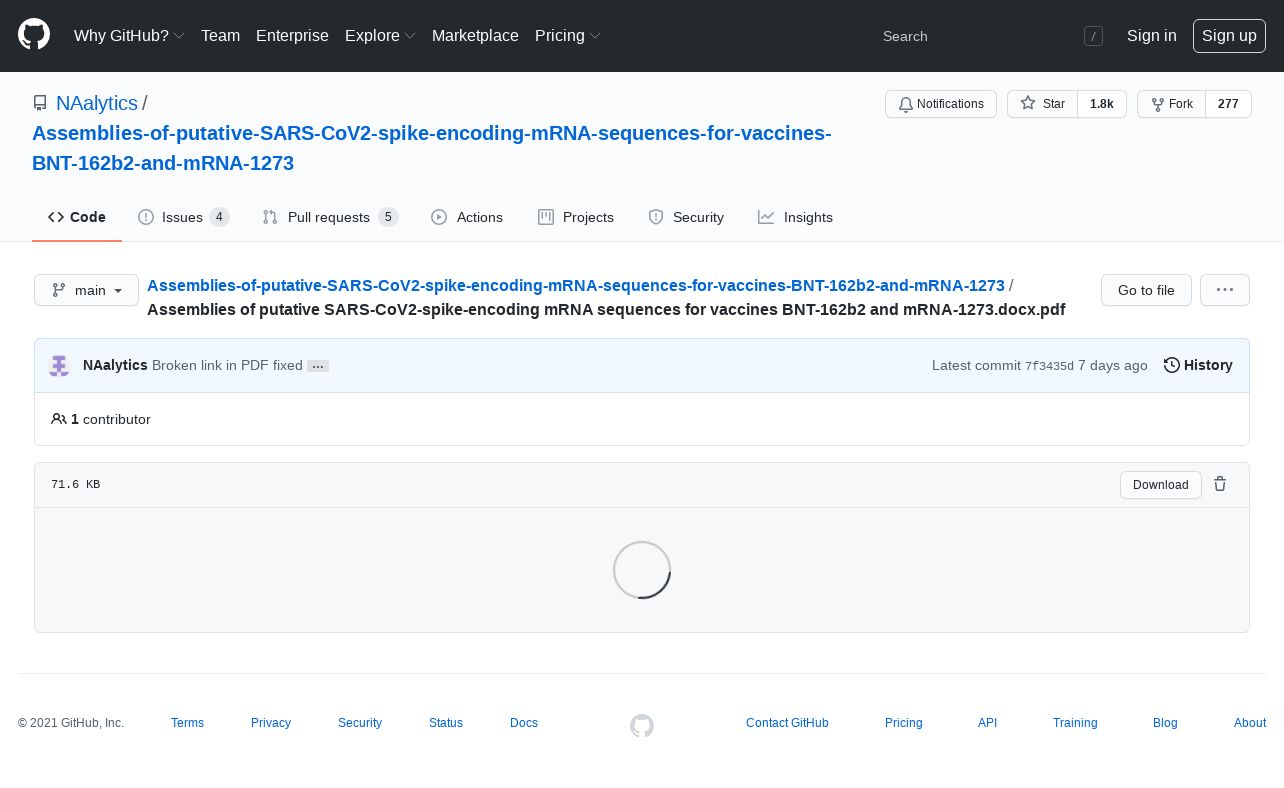Image resolution: width=1284 pixels, height=788 pixels.
Task: Open the three-dot more options menu
Action: [x=1225, y=290]
